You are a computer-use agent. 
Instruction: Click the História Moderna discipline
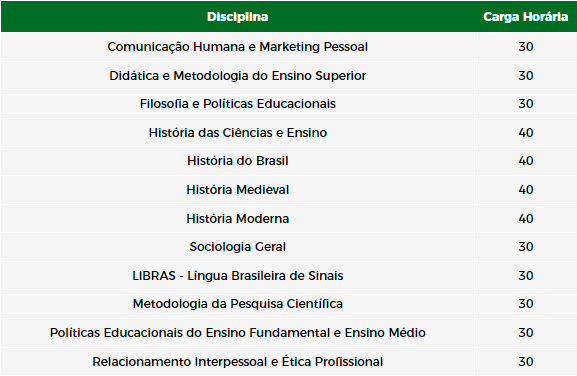tap(237, 219)
